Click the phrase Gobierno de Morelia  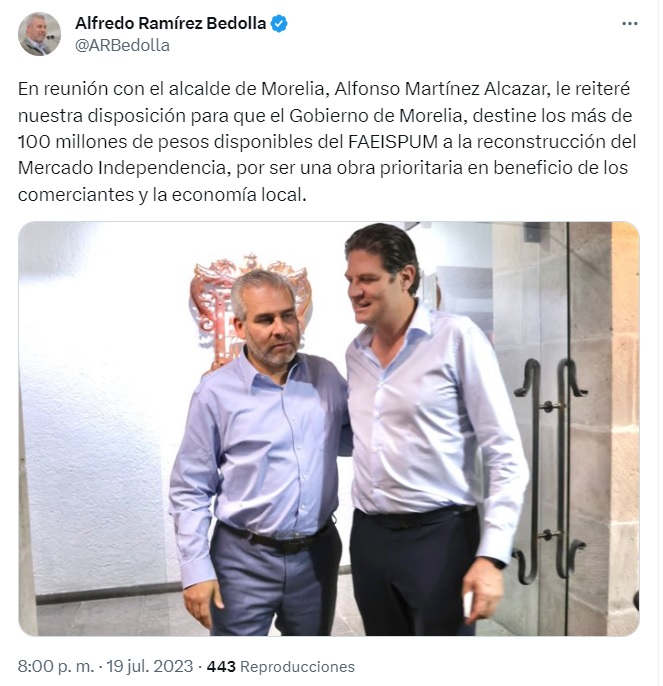pos(375,116)
